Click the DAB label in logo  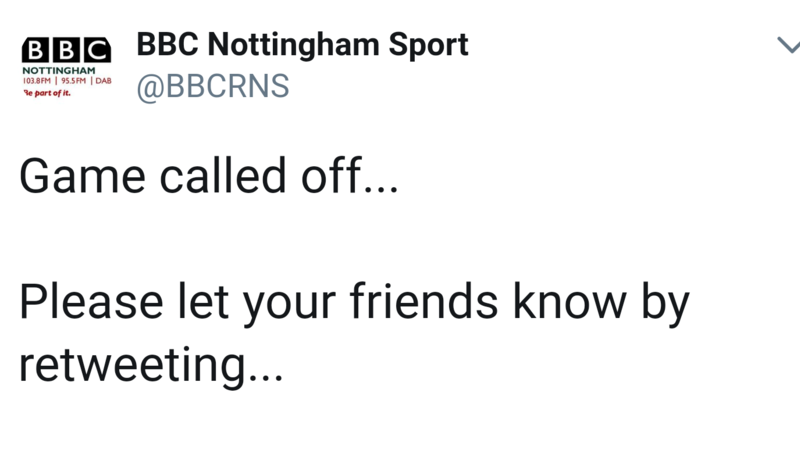pyautogui.click(x=103, y=81)
